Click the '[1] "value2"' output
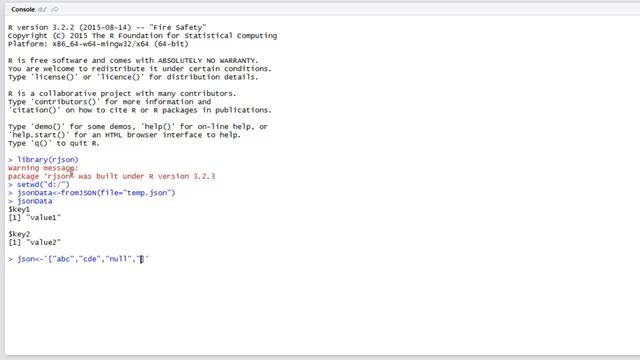Screen dimensions: 640x360 point(34,242)
